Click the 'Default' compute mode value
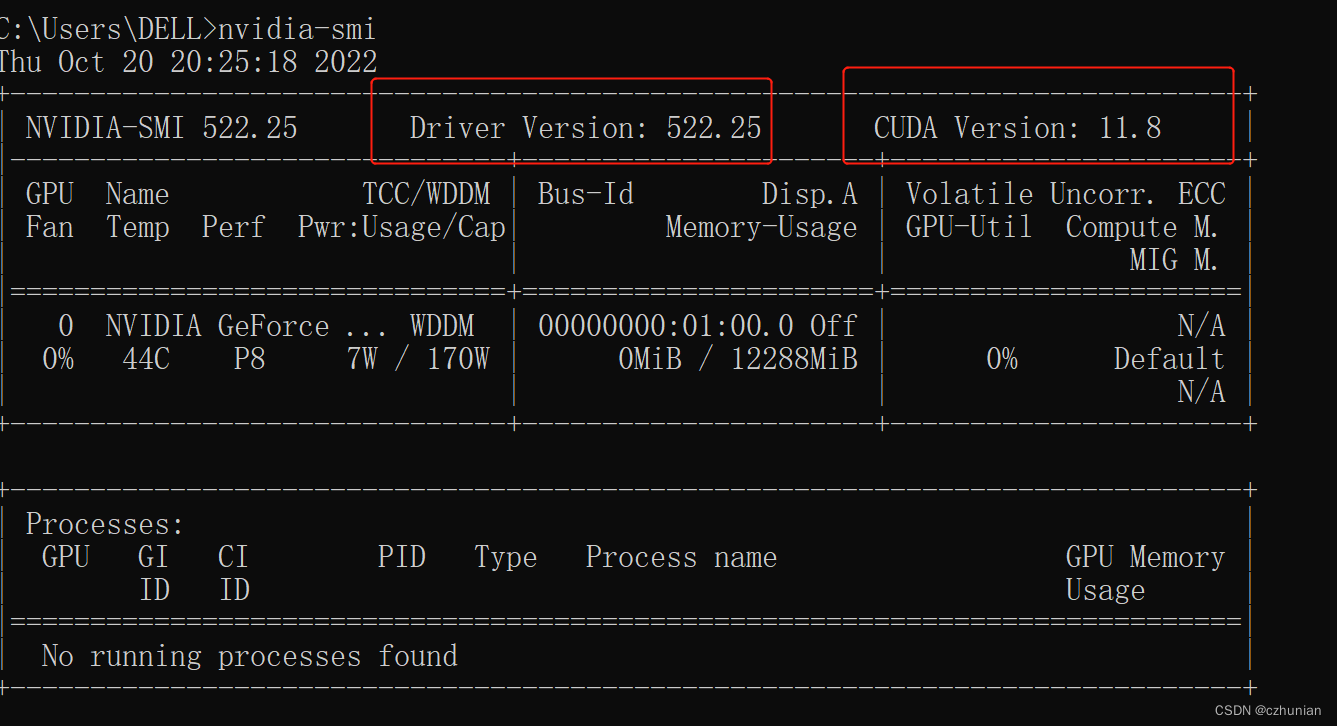Screen dimensions: 1337x726 click(1169, 359)
